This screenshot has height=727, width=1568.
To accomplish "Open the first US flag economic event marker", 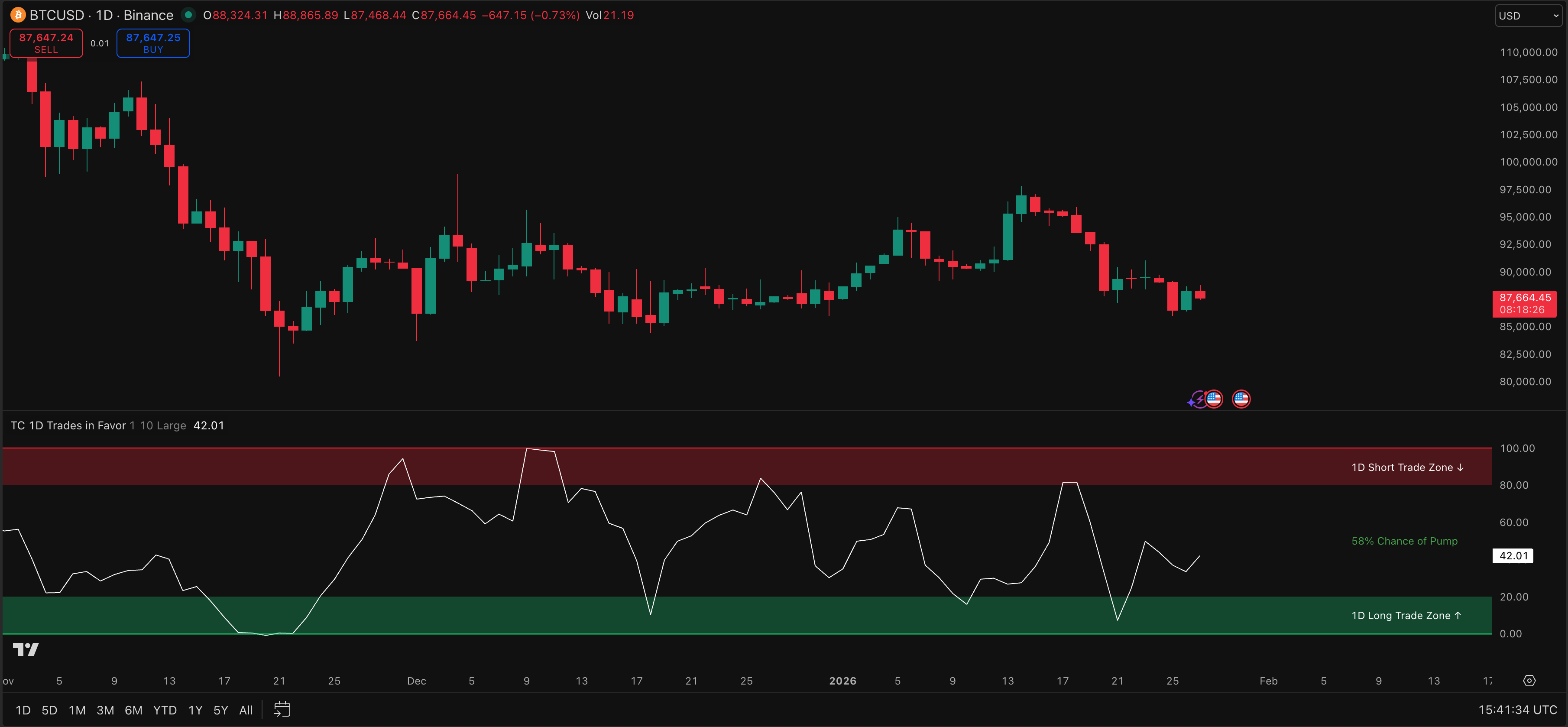I will [1215, 399].
